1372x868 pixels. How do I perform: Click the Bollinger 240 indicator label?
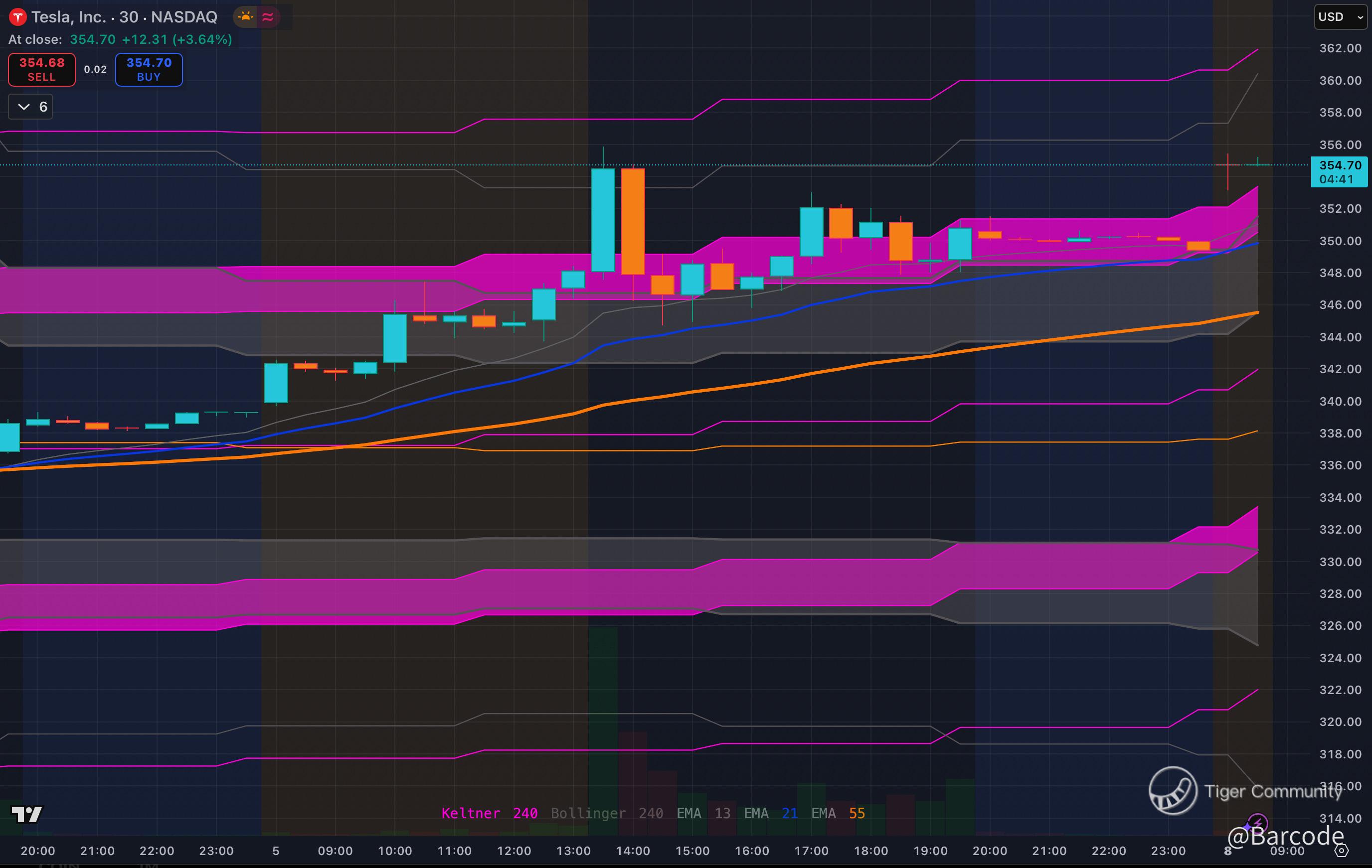[606, 813]
